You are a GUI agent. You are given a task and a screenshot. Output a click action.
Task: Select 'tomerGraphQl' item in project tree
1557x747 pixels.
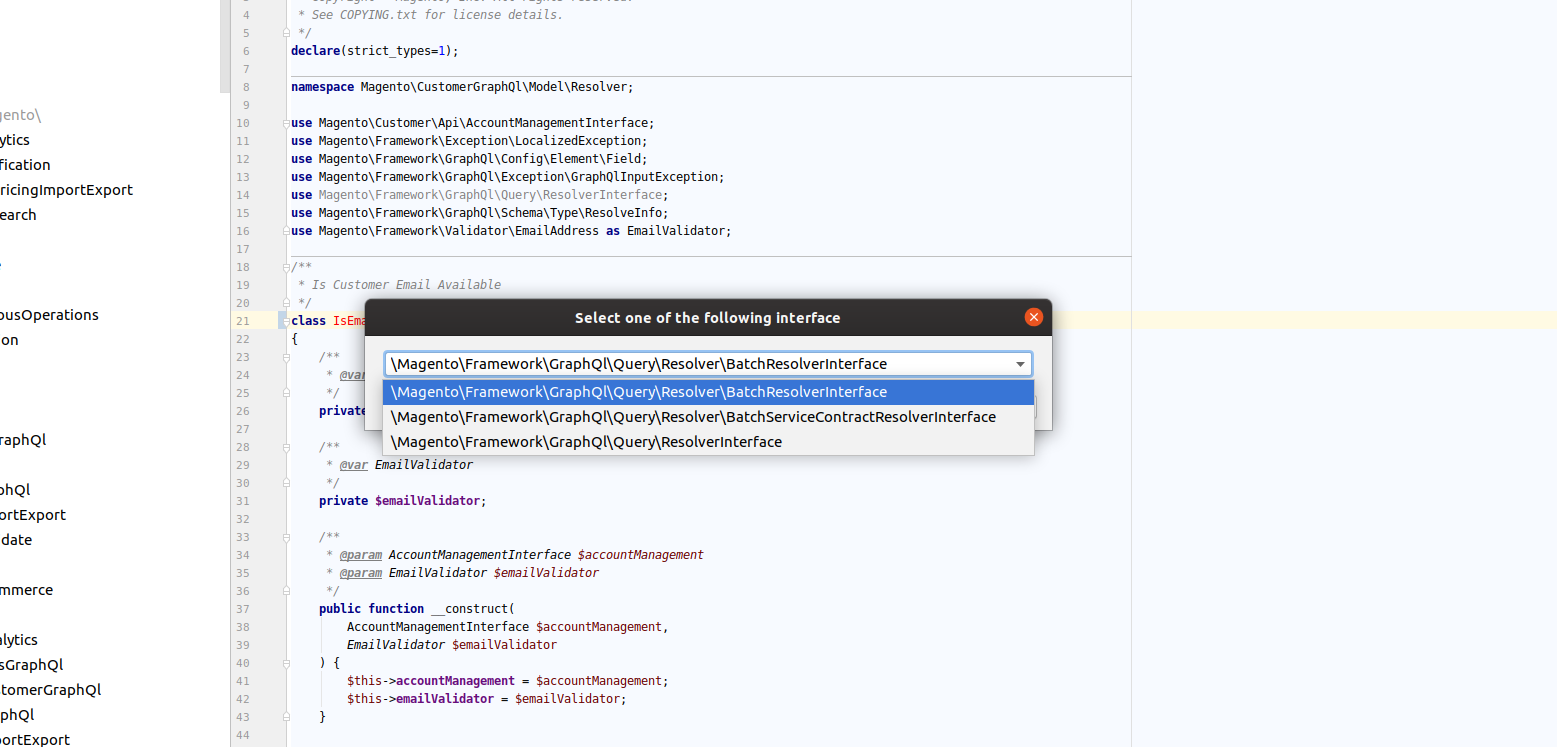coord(50,690)
